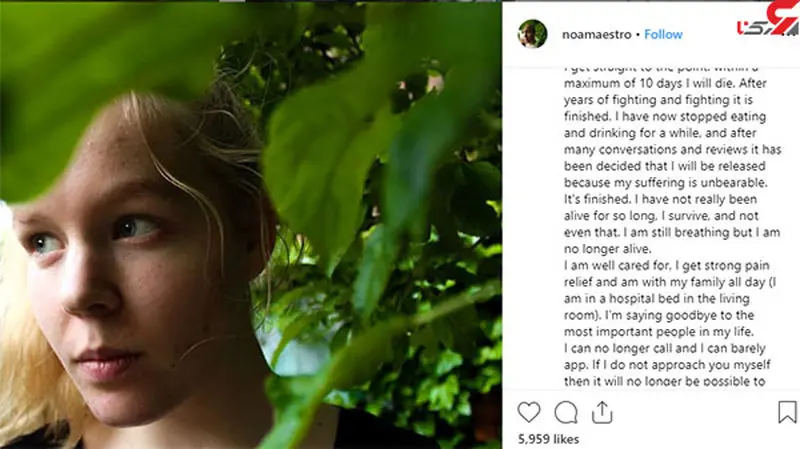Click the red and gray watermark logo
The height and width of the screenshot is (449, 800).
coord(769,26)
